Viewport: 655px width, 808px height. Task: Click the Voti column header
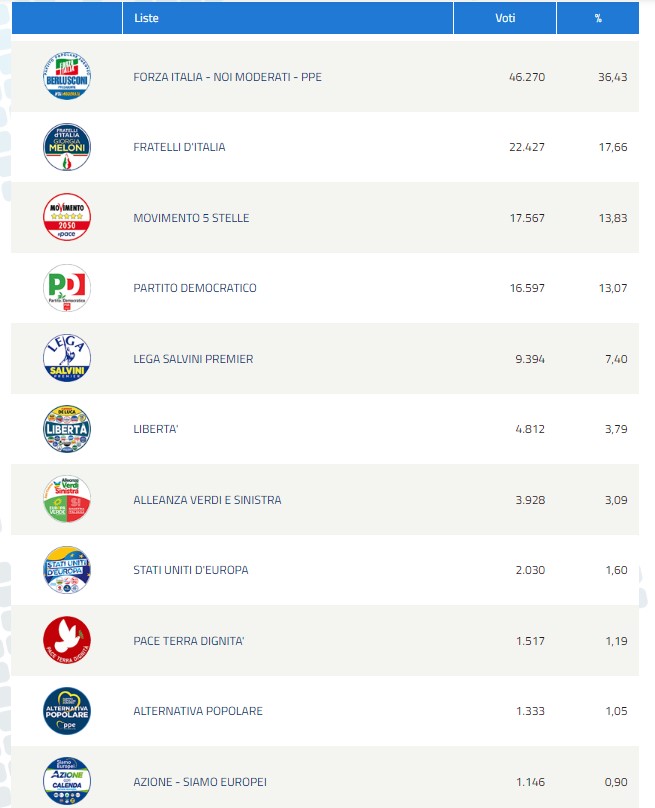[x=506, y=18]
